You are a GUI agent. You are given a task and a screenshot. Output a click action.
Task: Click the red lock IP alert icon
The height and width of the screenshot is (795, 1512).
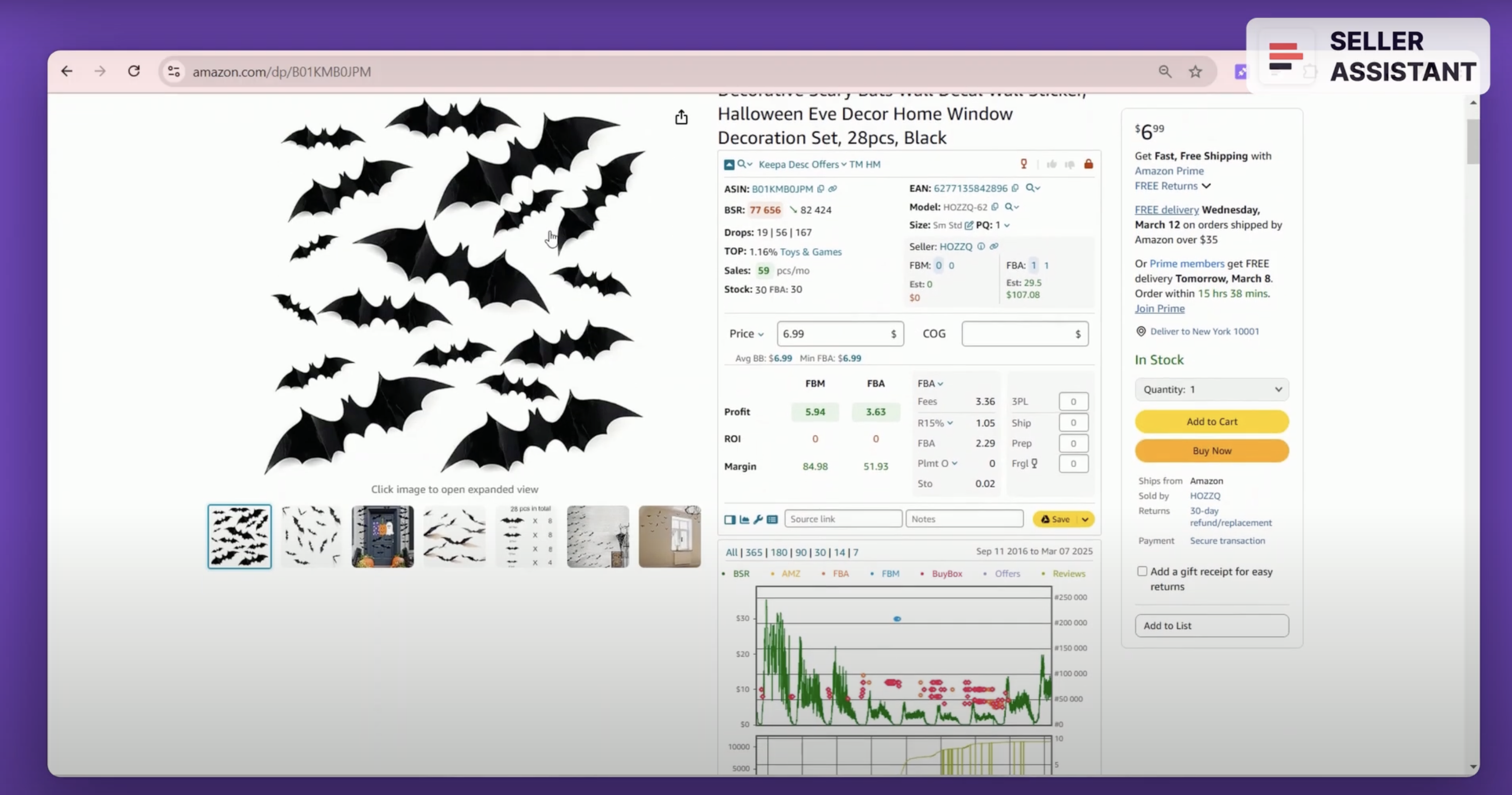(1089, 164)
